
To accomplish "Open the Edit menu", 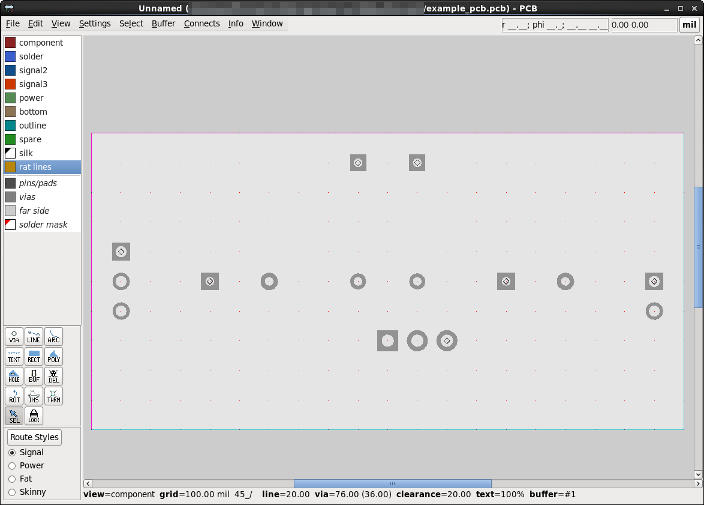I will coord(35,23).
